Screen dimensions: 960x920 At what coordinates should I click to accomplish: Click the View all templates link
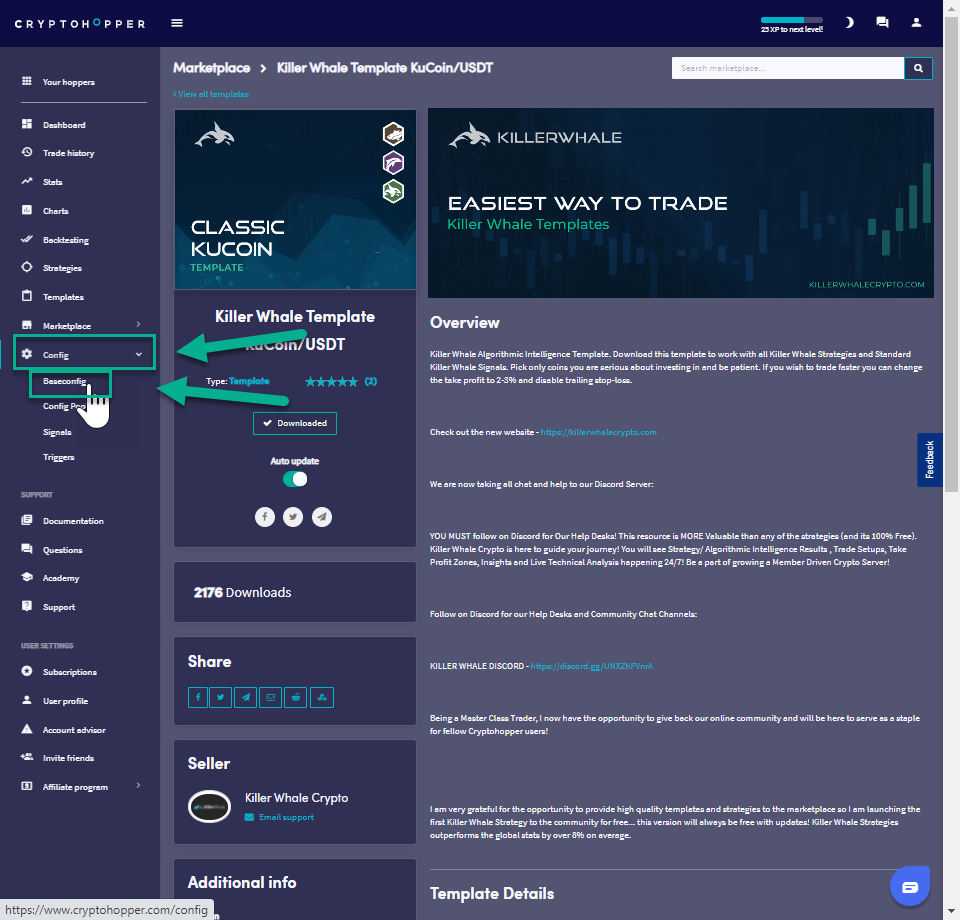tap(211, 94)
